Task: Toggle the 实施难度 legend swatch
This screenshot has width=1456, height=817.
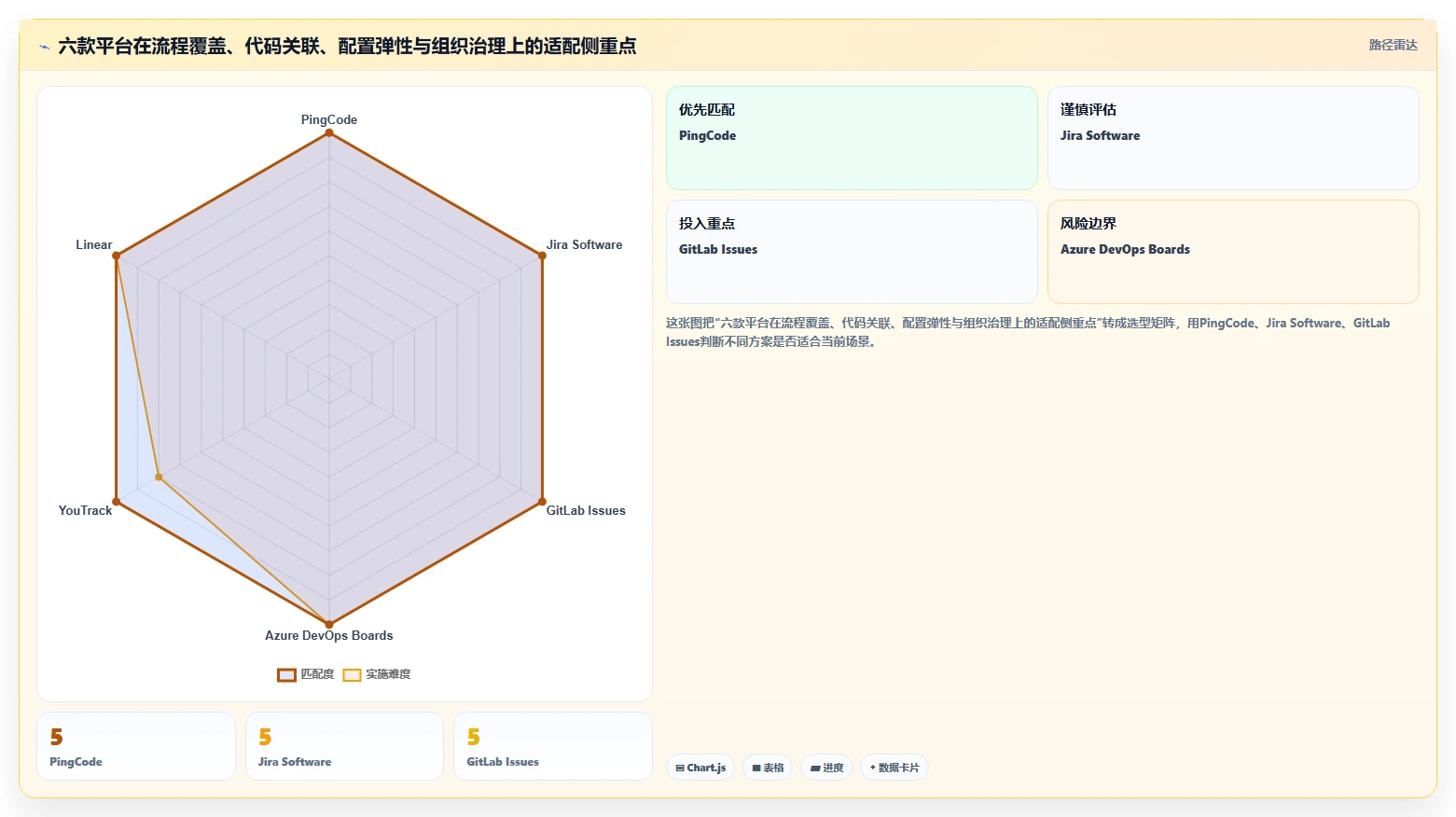Action: coord(352,675)
